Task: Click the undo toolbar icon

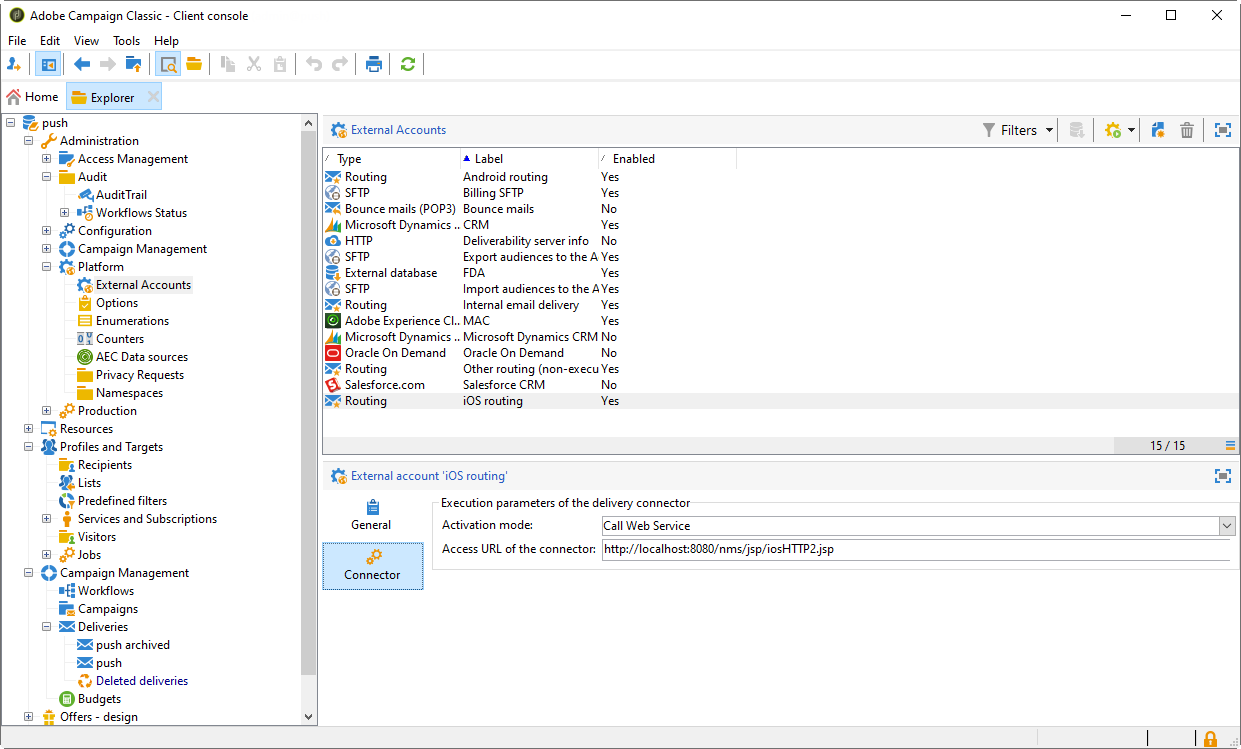Action: point(314,64)
